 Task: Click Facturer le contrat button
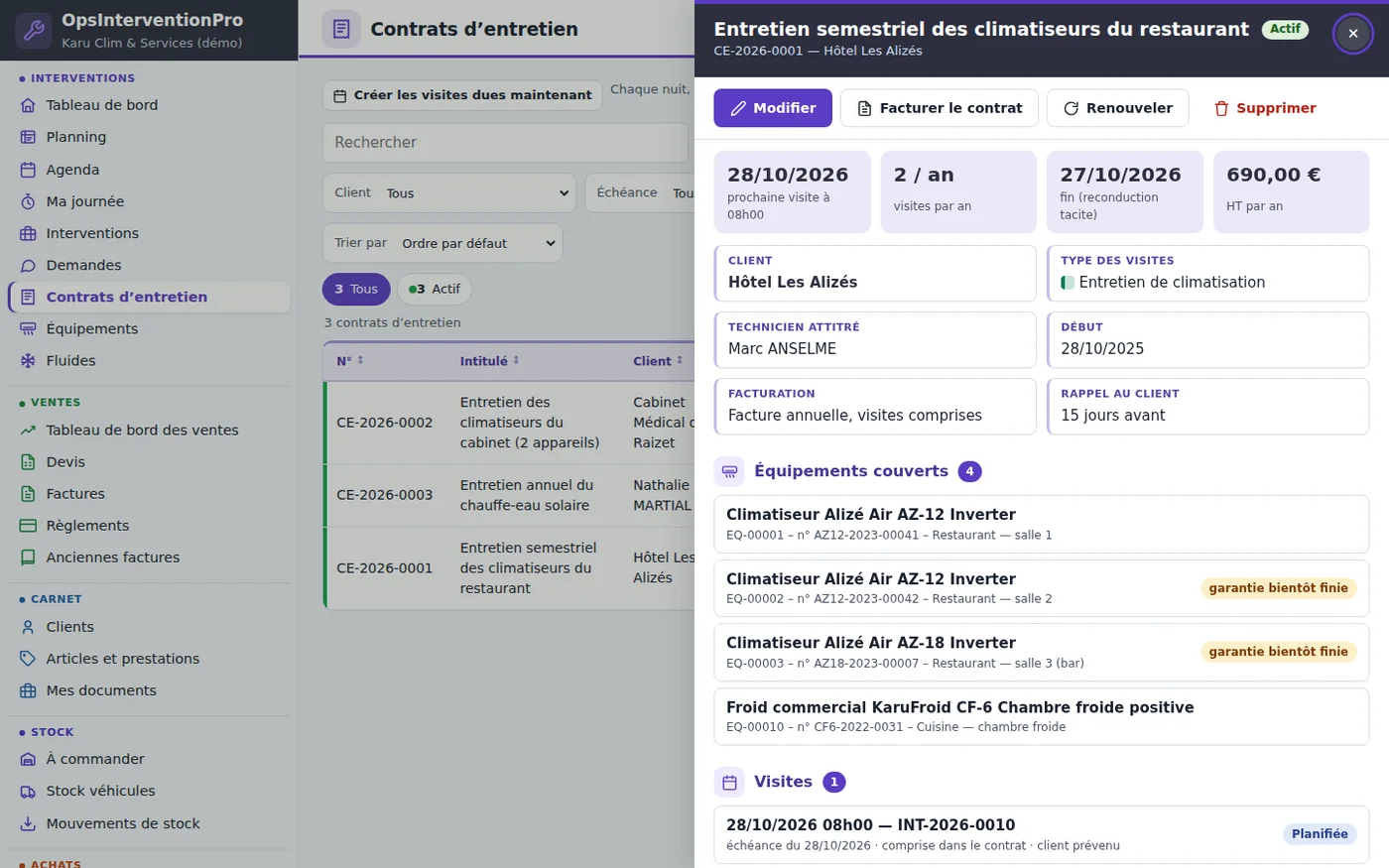[x=940, y=108]
